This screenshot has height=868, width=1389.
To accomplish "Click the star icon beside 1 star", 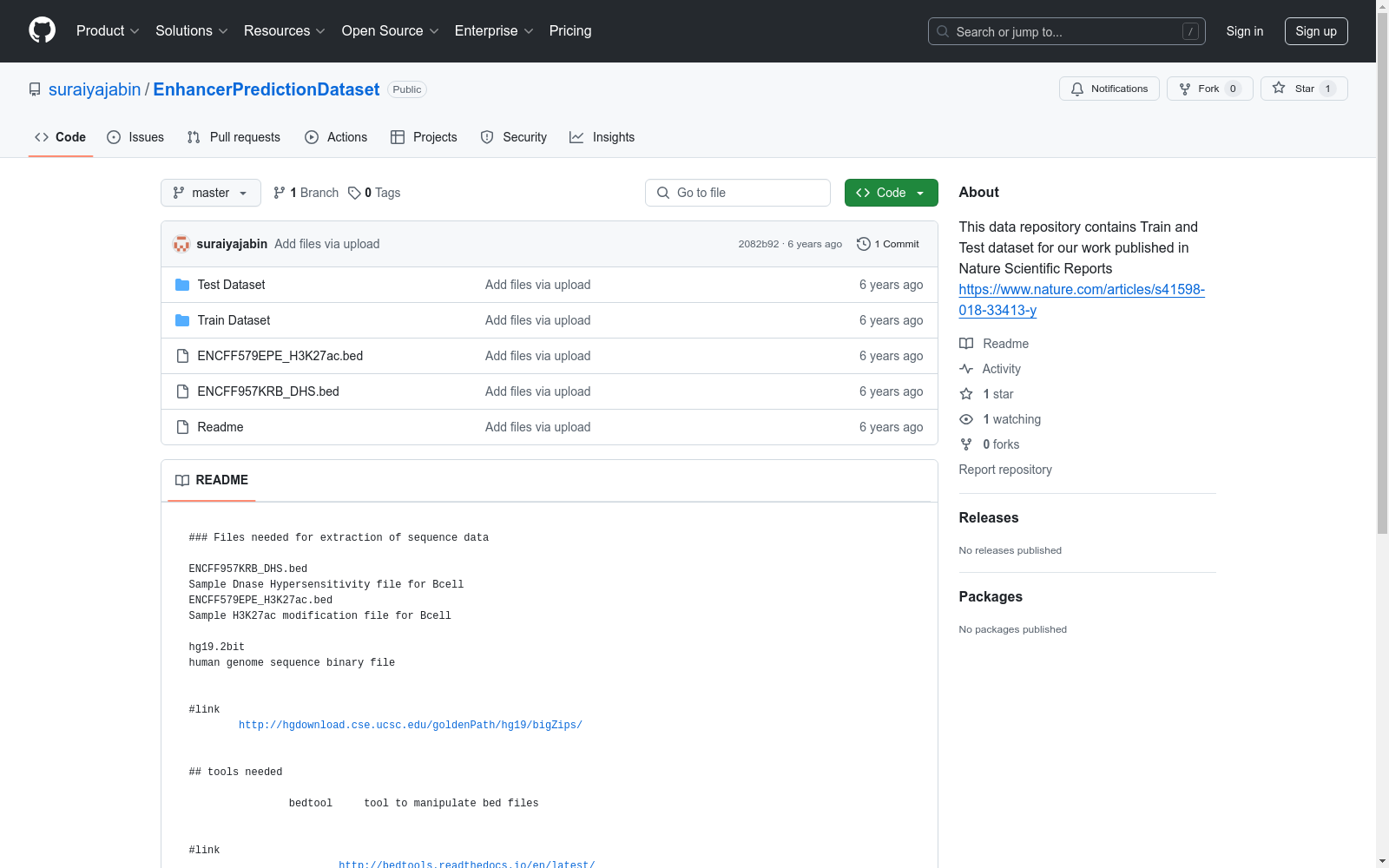I will pyautogui.click(x=966, y=394).
